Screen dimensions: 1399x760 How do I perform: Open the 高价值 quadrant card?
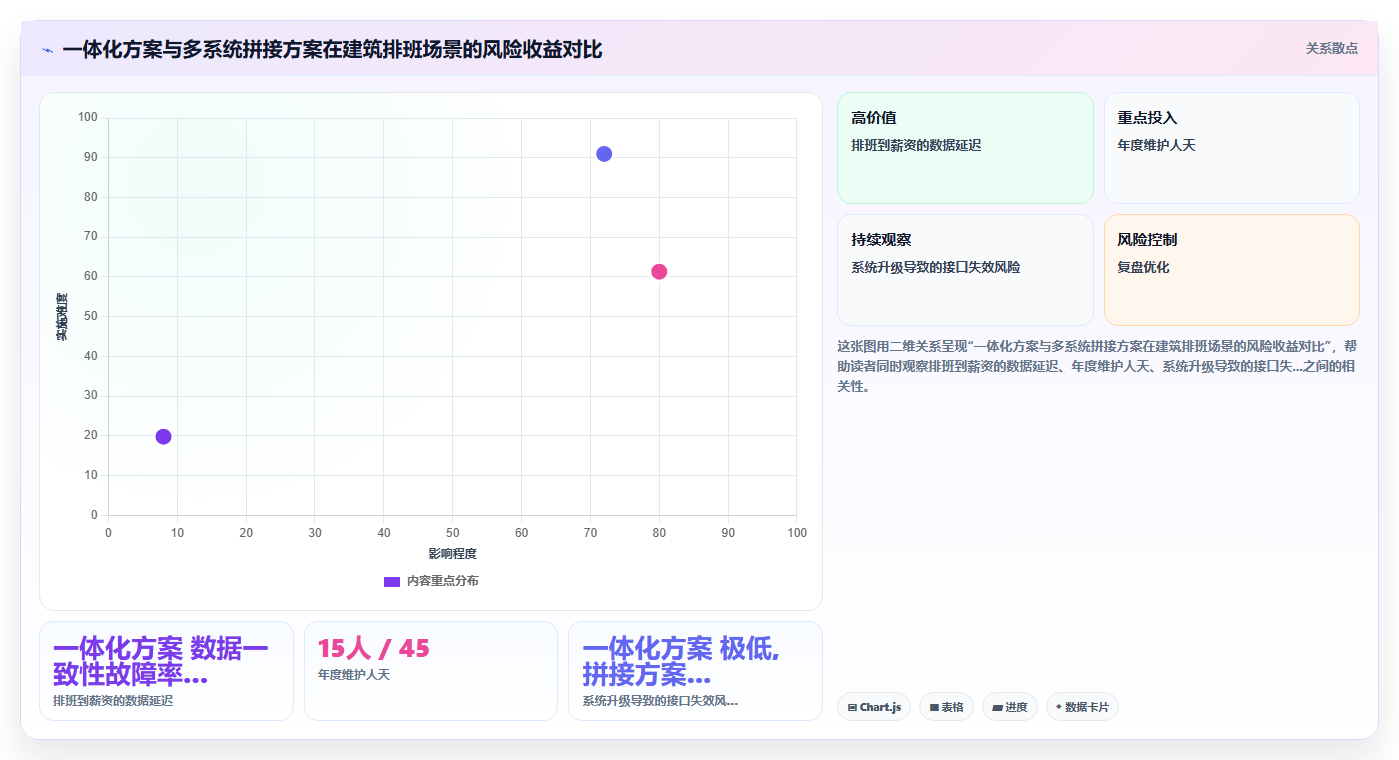point(965,148)
